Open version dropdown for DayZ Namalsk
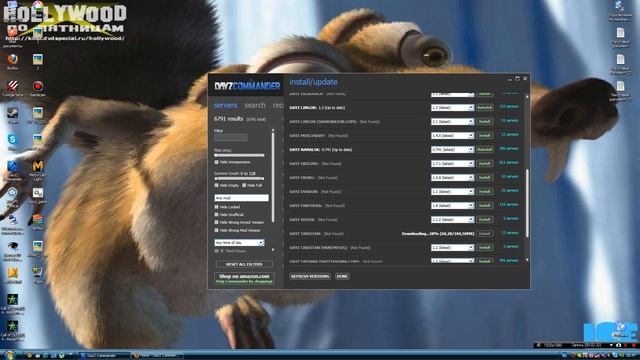Image resolution: width=640 pixels, height=360 pixels. click(x=452, y=150)
